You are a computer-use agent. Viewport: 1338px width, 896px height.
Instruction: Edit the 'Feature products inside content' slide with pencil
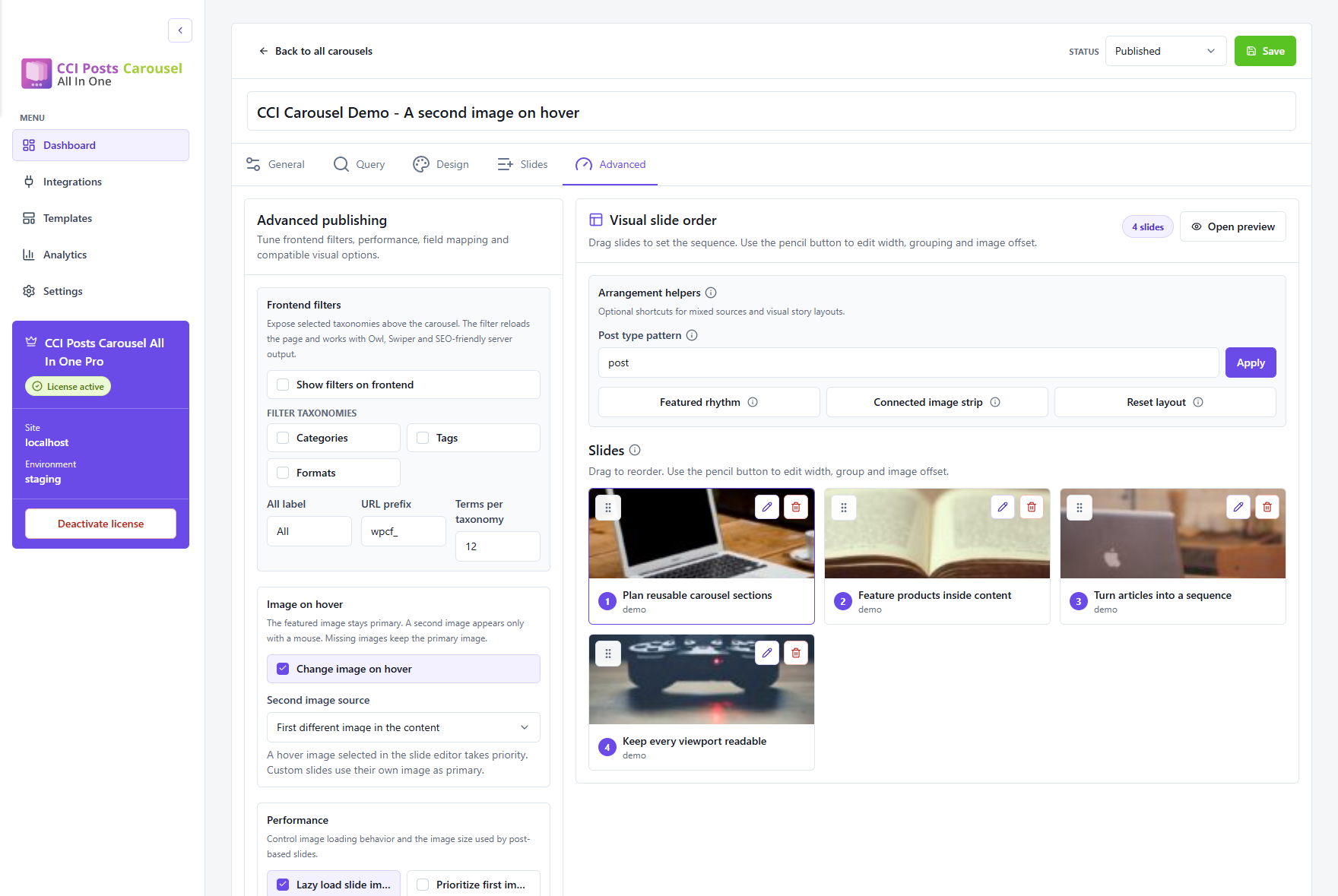1003,507
